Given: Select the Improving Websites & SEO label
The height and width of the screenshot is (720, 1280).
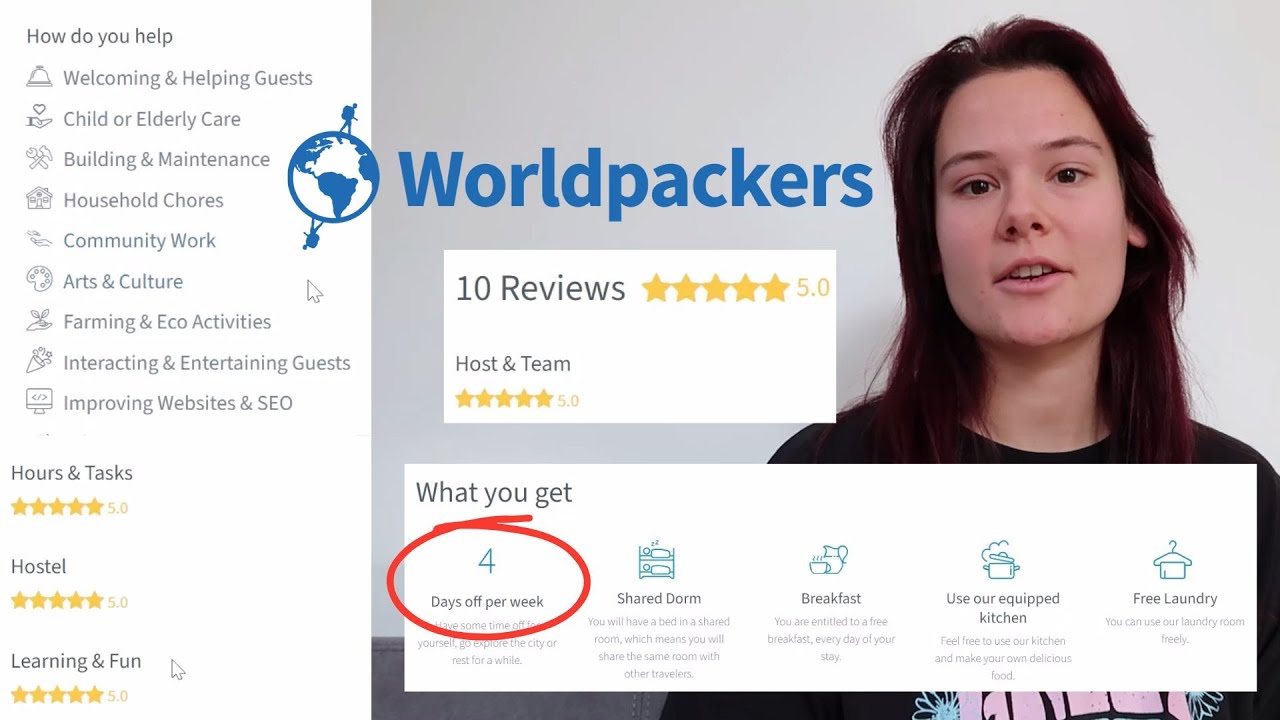Looking at the screenshot, I should (x=178, y=403).
